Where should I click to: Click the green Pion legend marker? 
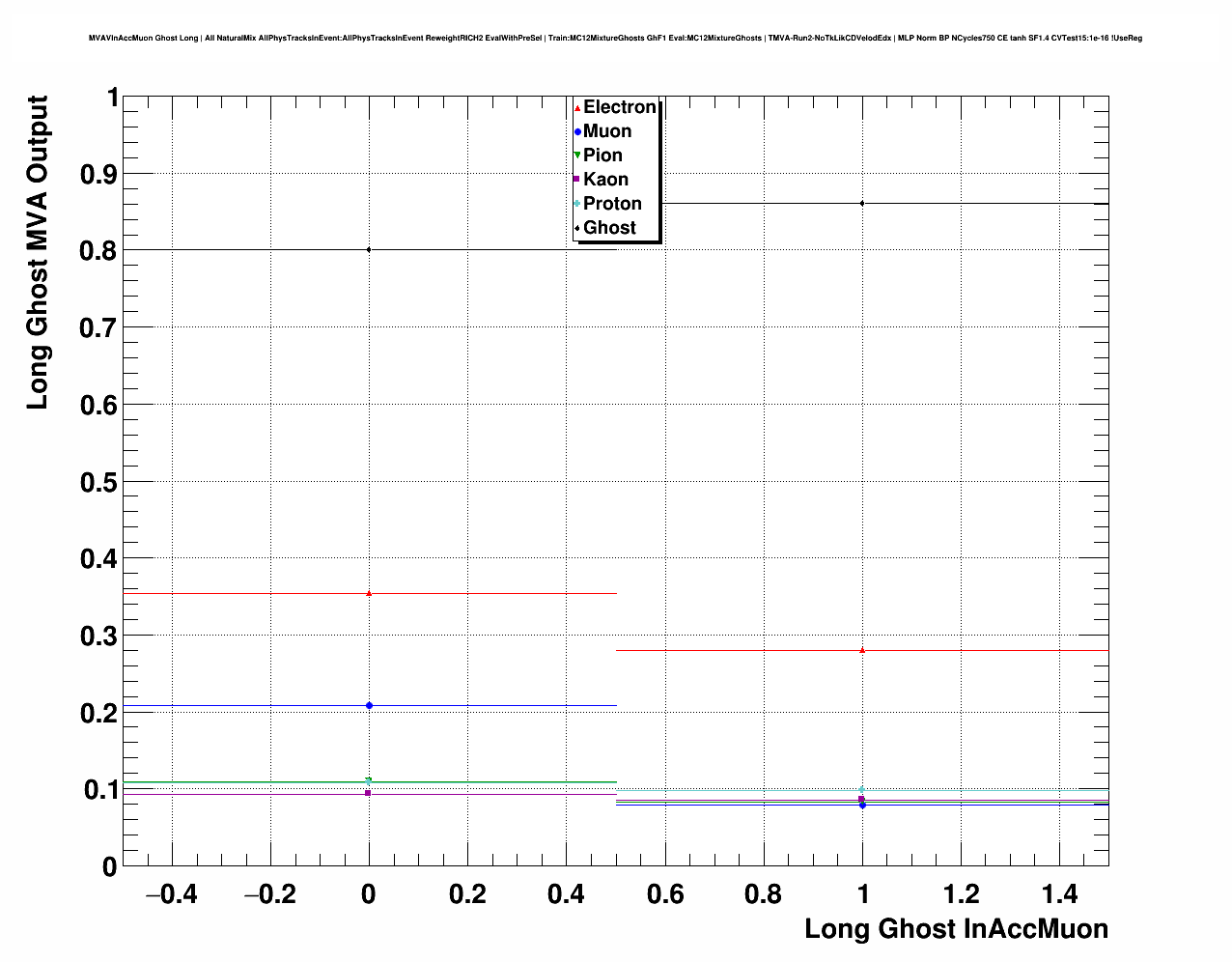(577, 156)
